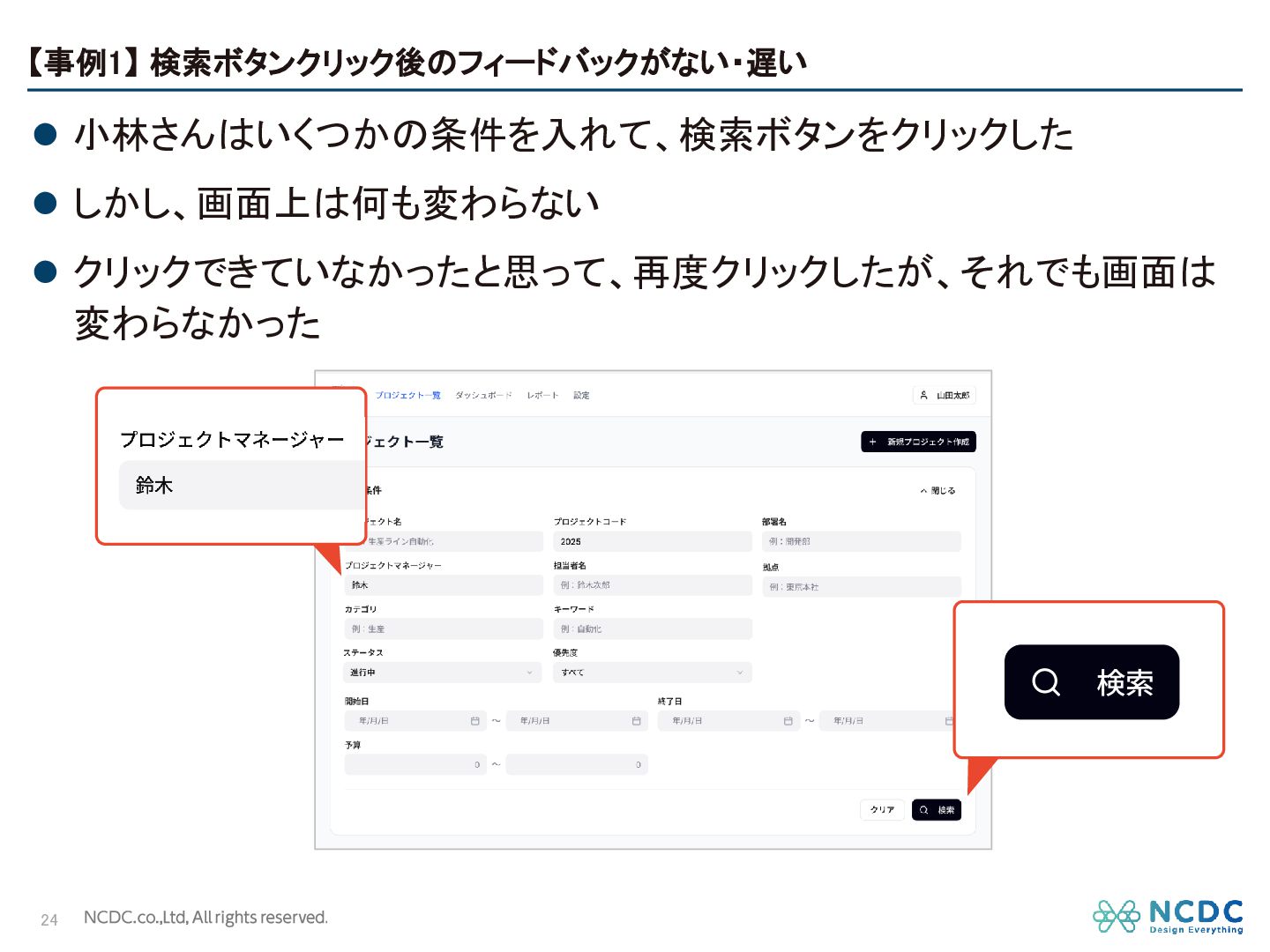Click the plus icon for 新規プロジェクト作成
Screen dimensions: 1270x952
click(872, 442)
